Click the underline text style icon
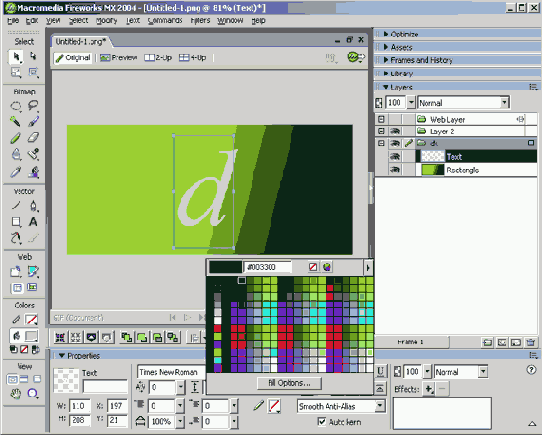Image resolution: width=542 pixels, height=435 pixels. click(380, 371)
